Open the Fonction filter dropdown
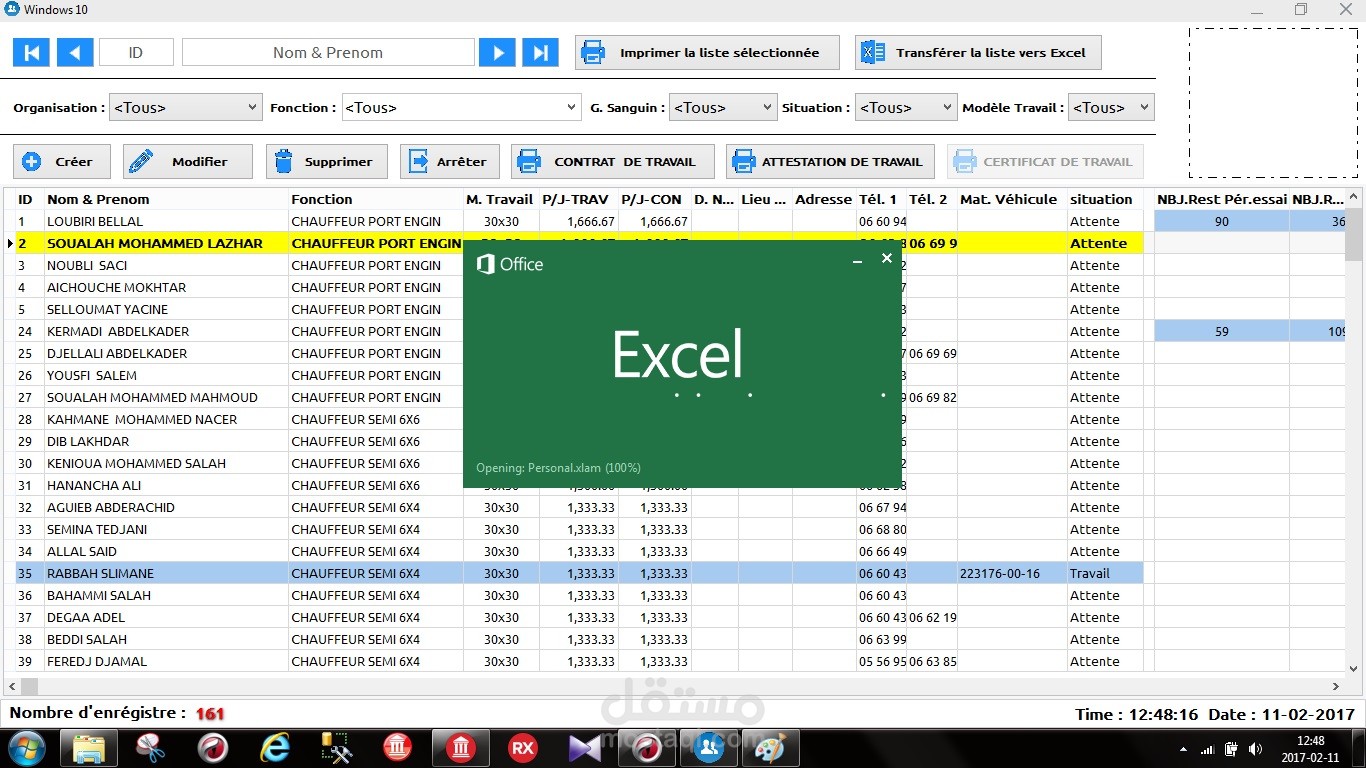This screenshot has width=1366, height=768. coord(461,107)
